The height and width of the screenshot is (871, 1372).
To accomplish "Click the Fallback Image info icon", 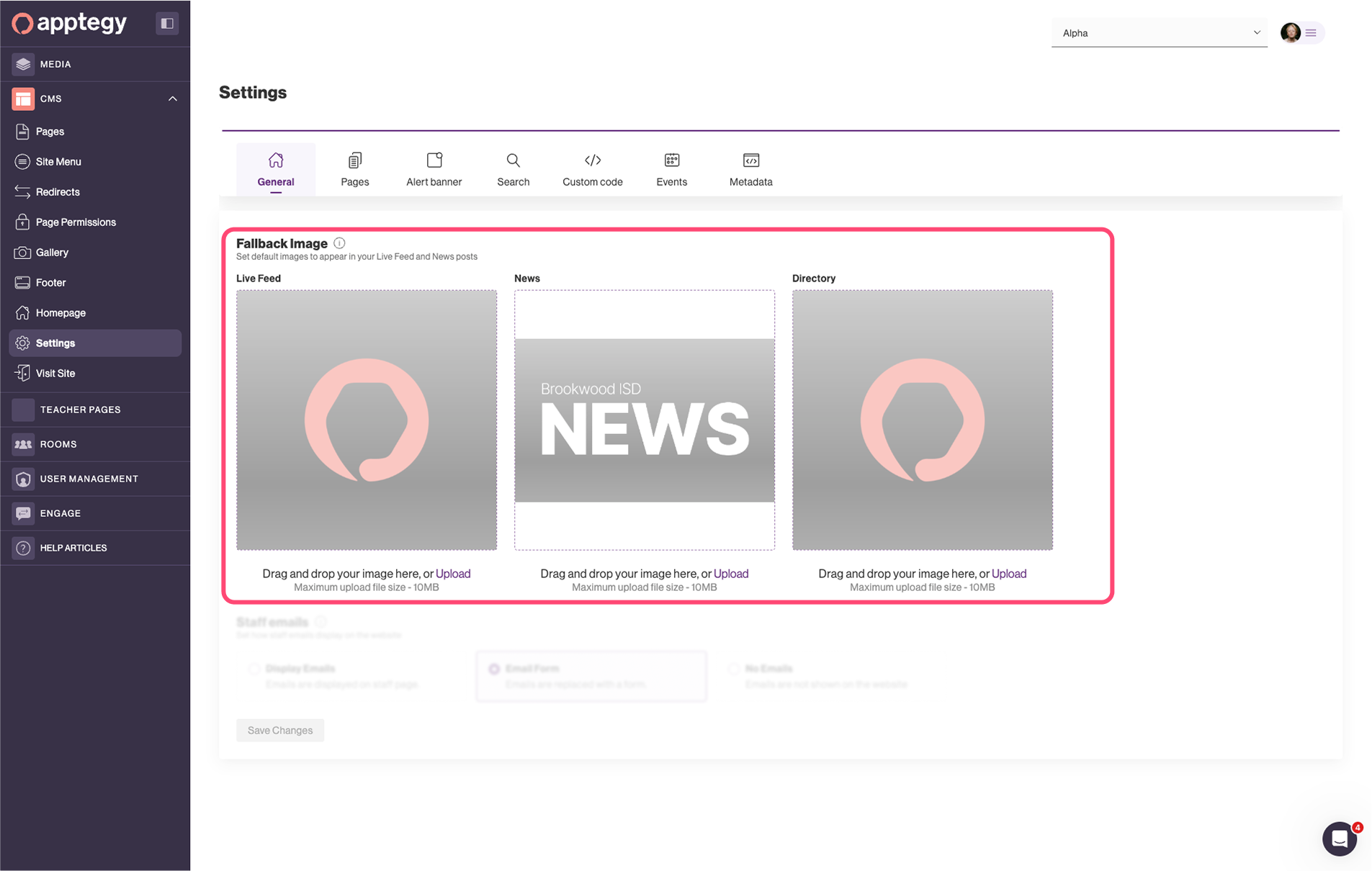I will pyautogui.click(x=339, y=243).
